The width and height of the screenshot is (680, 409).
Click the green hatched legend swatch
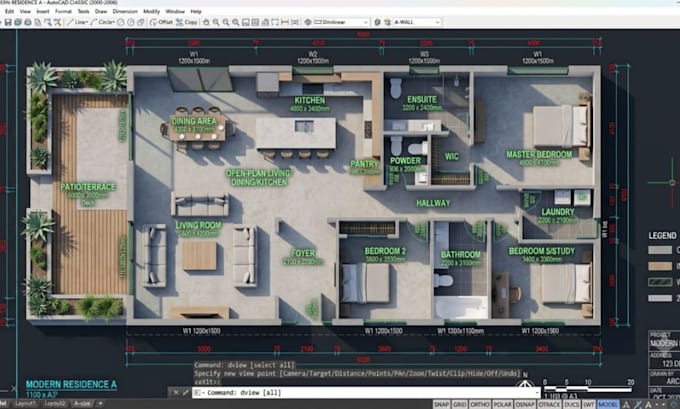(x=660, y=282)
